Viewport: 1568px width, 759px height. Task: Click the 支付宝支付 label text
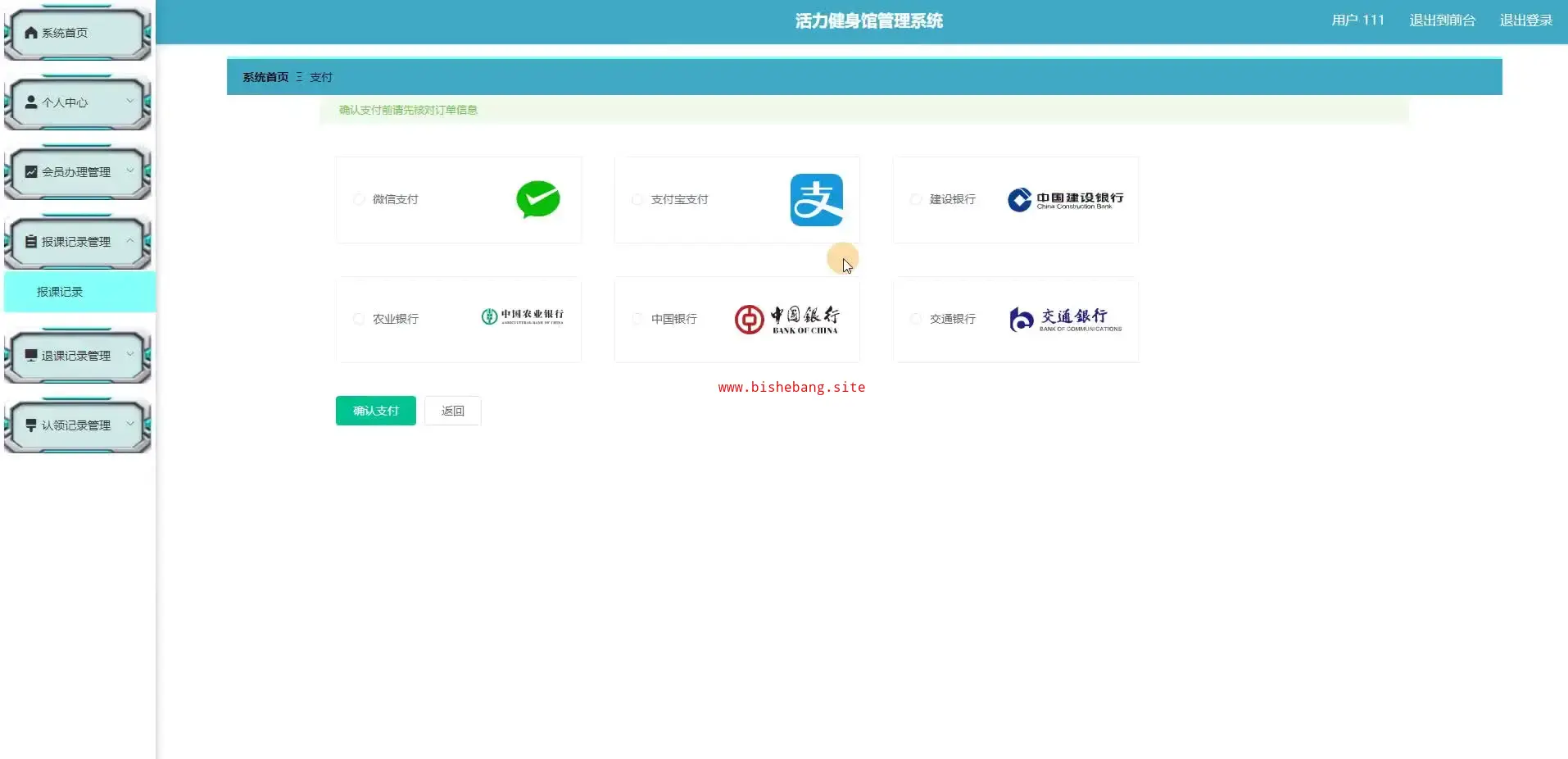pyautogui.click(x=680, y=199)
